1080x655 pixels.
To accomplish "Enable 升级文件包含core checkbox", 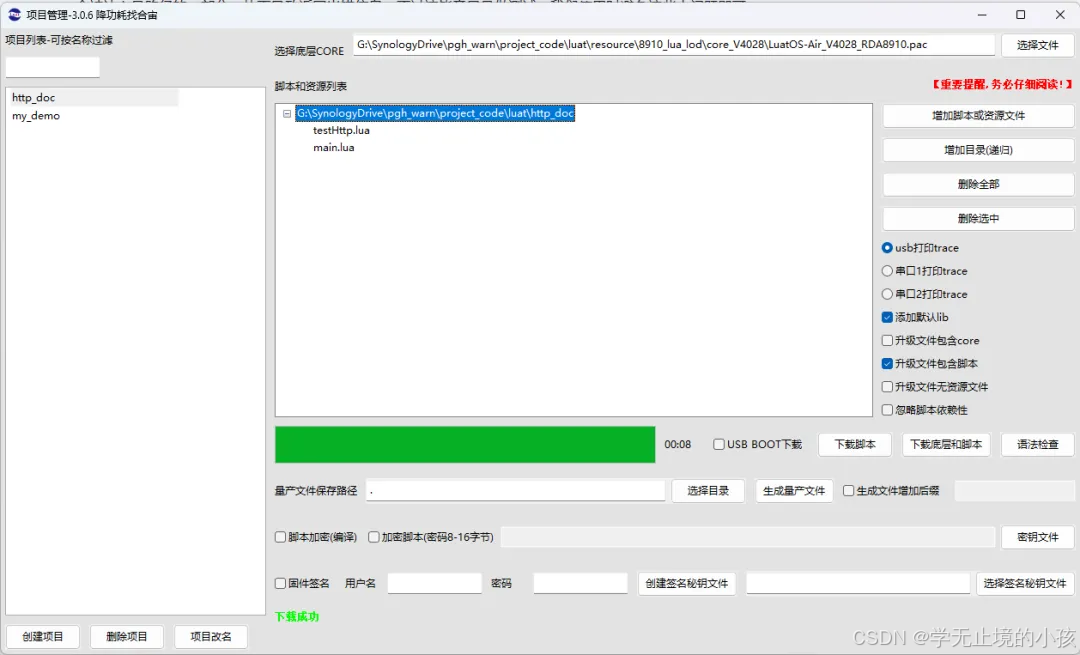I will tap(887, 341).
